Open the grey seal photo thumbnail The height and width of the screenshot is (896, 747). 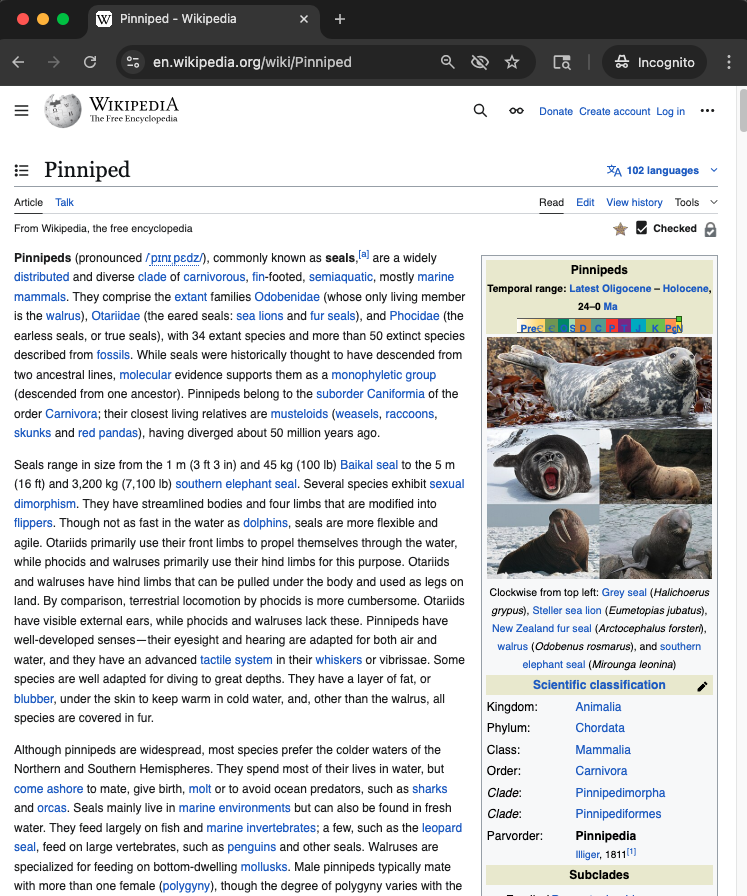599,382
